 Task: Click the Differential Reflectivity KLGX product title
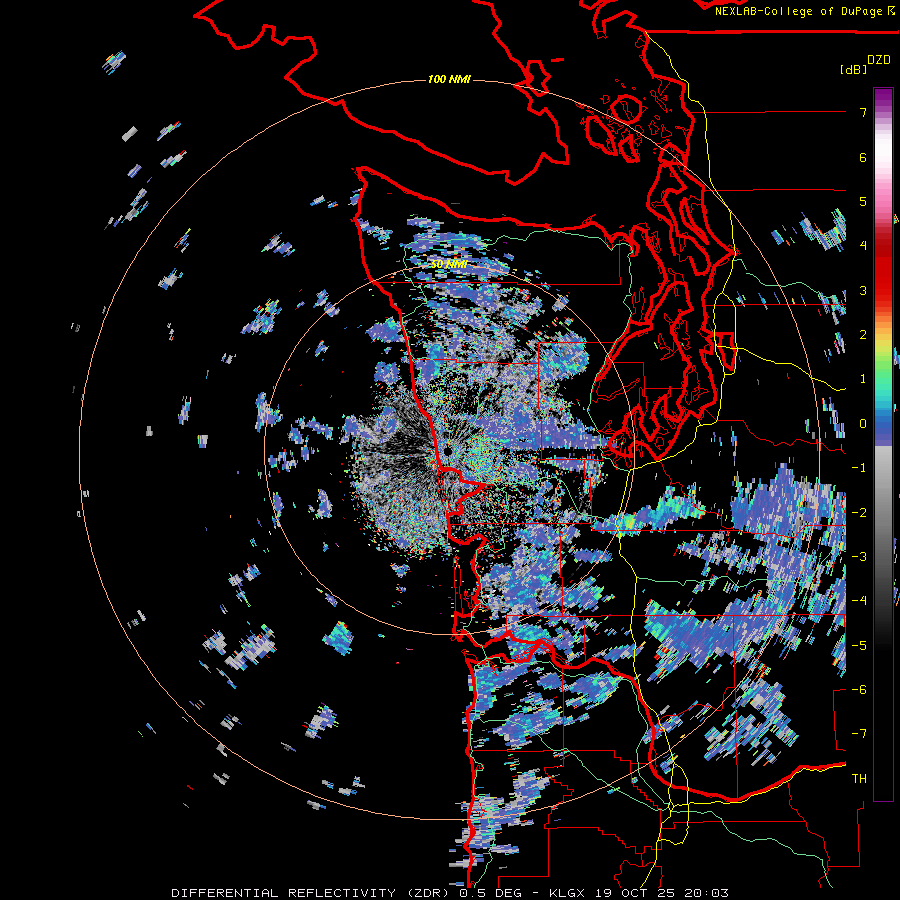tap(450, 893)
